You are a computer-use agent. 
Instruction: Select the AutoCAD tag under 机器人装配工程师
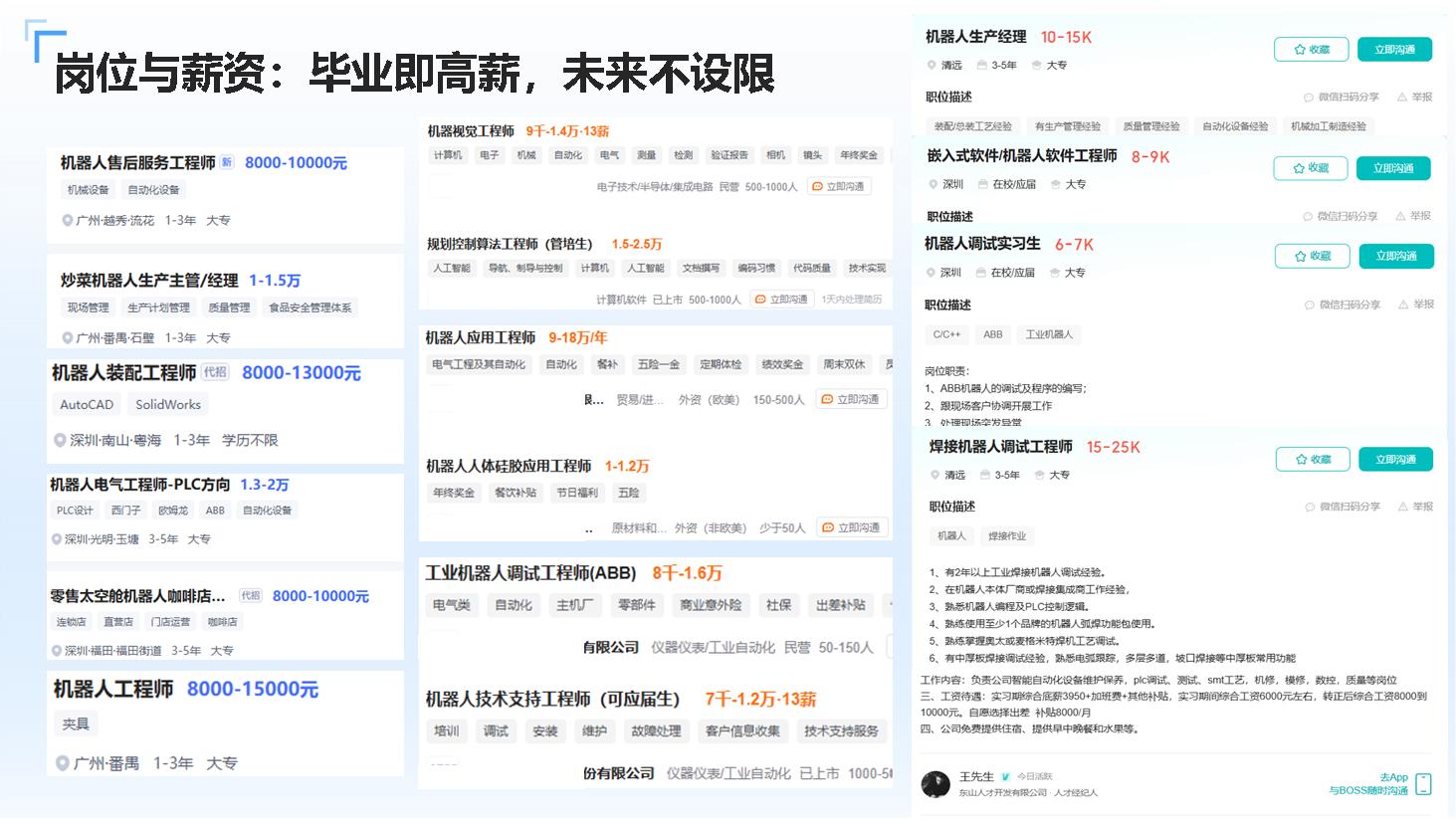point(87,405)
